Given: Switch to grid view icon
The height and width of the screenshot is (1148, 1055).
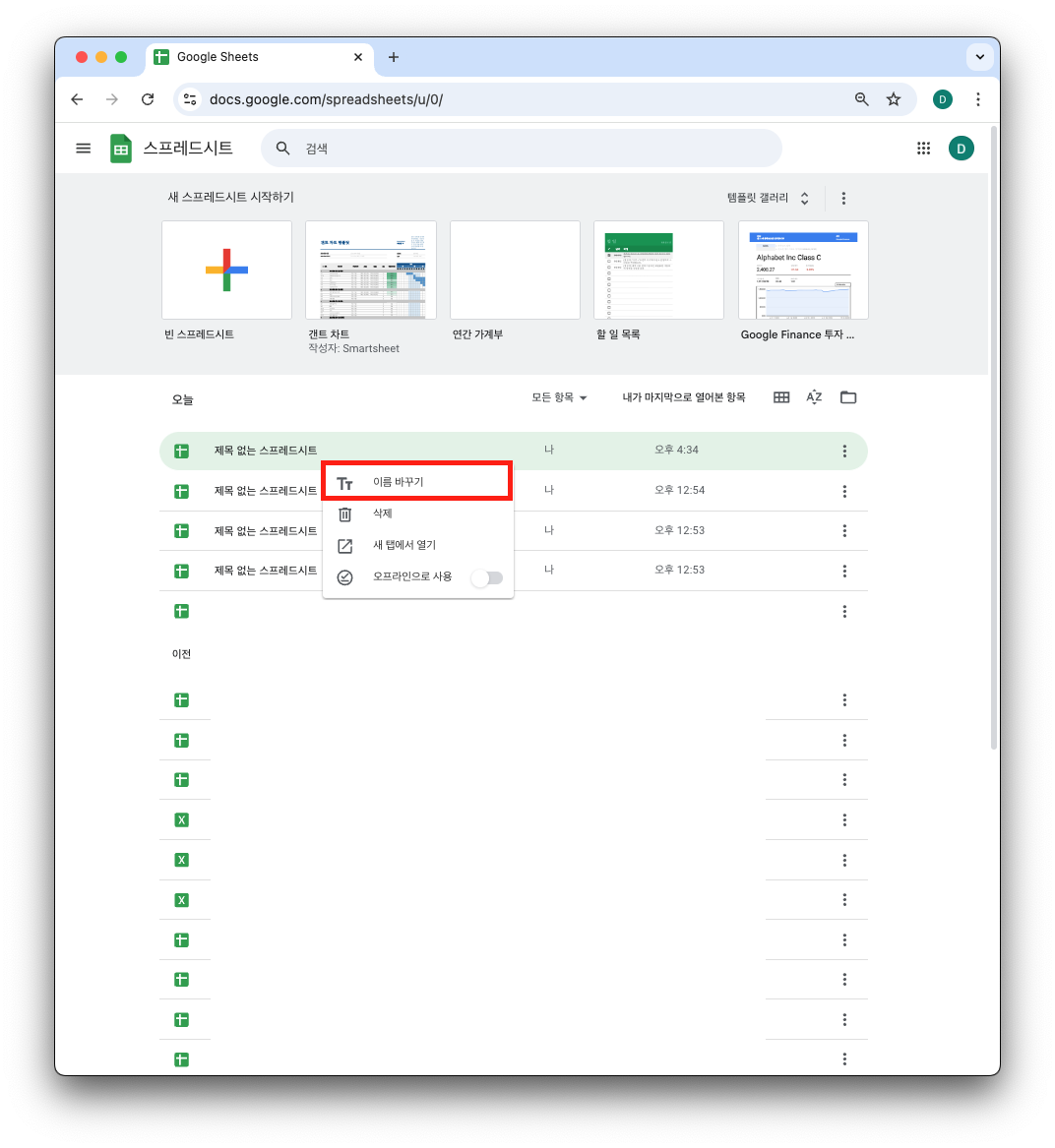Looking at the screenshot, I should [x=781, y=397].
